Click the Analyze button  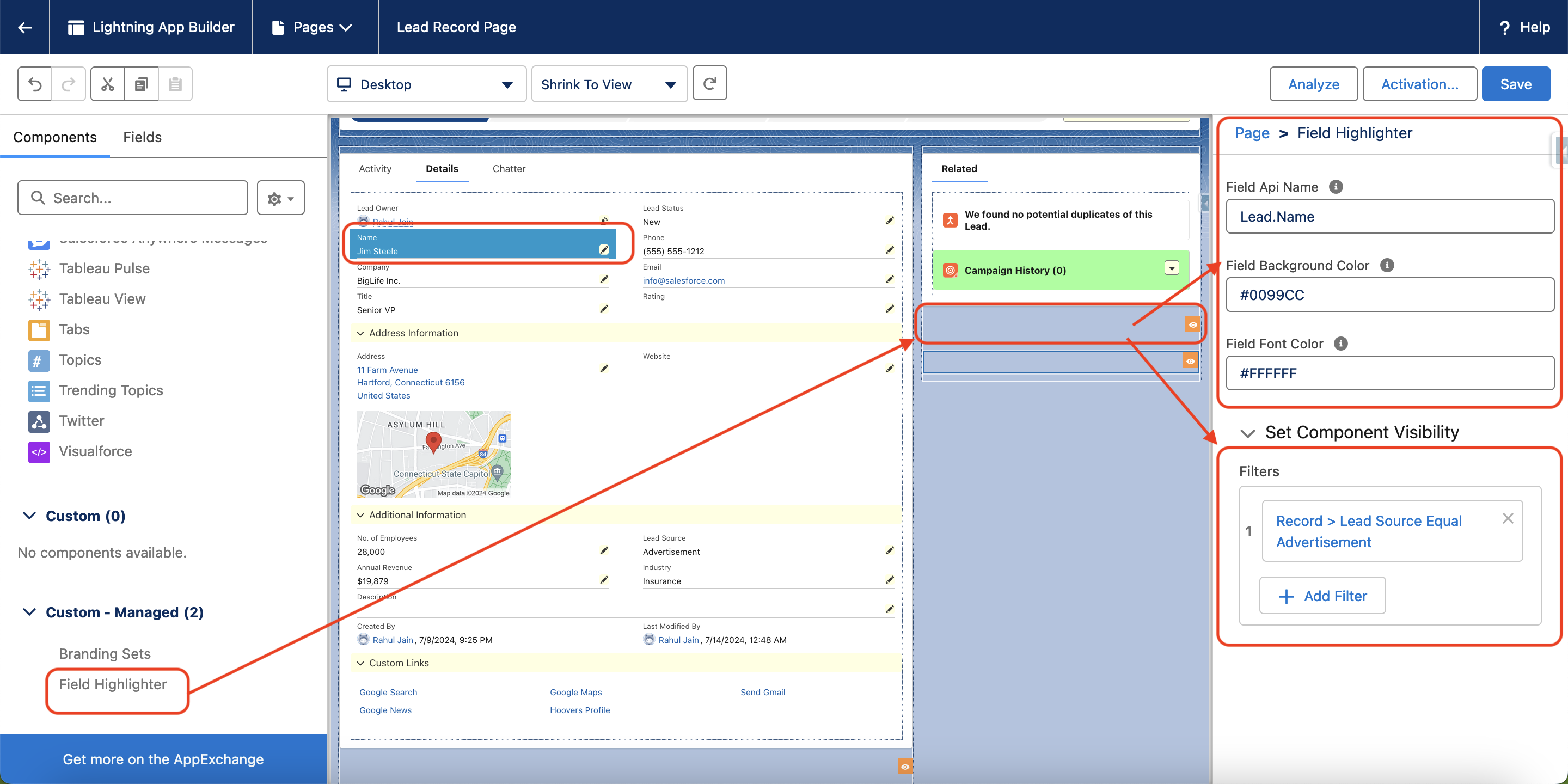[x=1314, y=84]
